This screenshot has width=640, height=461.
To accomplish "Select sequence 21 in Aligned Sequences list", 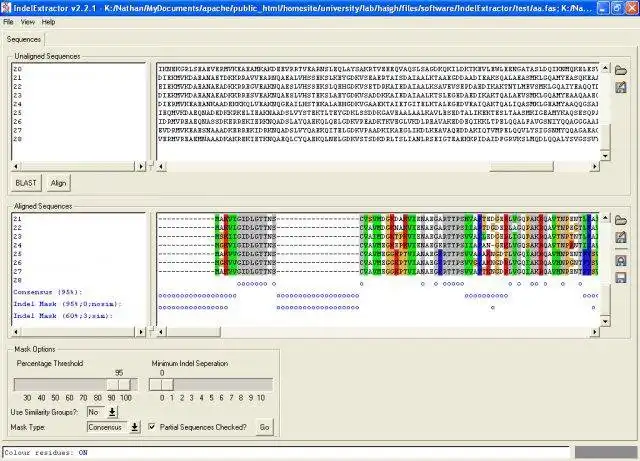I will 18,219.
